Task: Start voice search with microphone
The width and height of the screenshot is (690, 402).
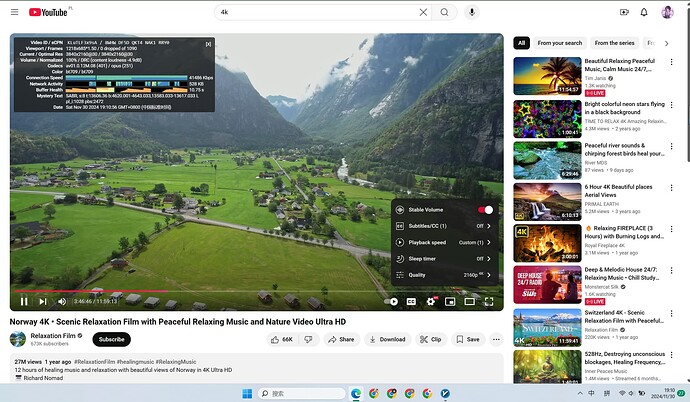Action: (x=472, y=12)
